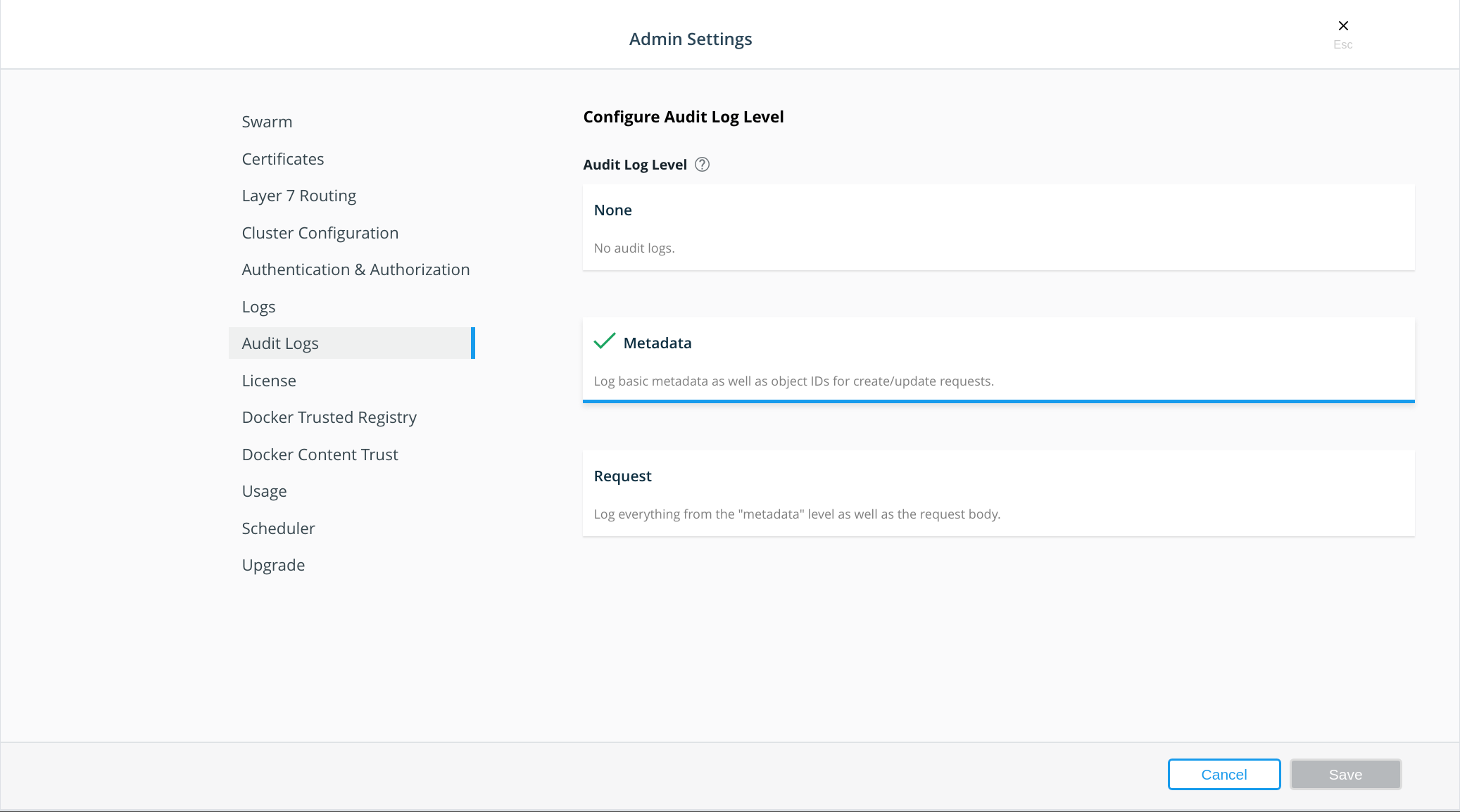The image size is (1460, 812).
Task: Switch to the Certificates section
Action: (282, 158)
